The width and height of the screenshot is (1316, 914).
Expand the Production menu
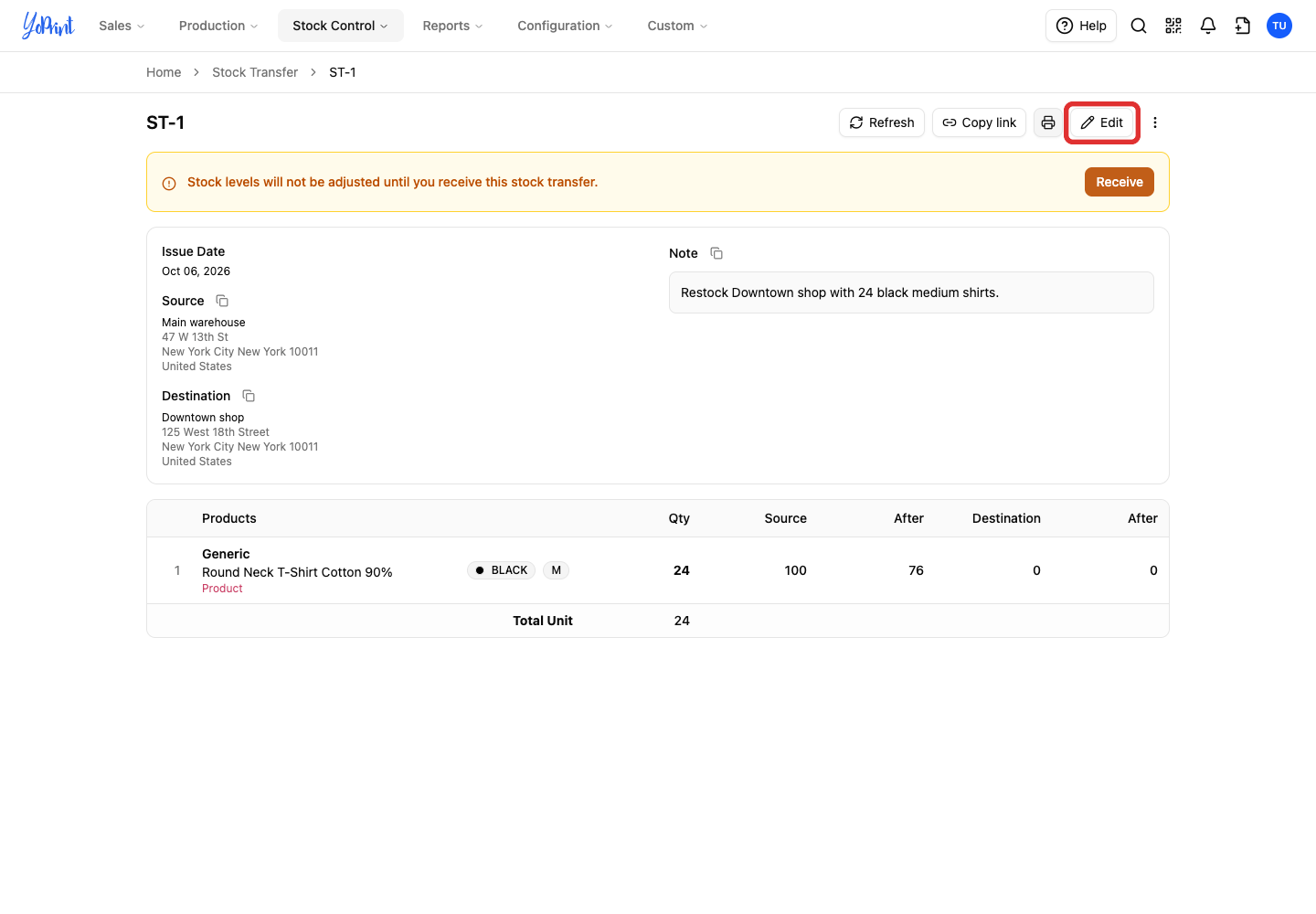(x=218, y=26)
